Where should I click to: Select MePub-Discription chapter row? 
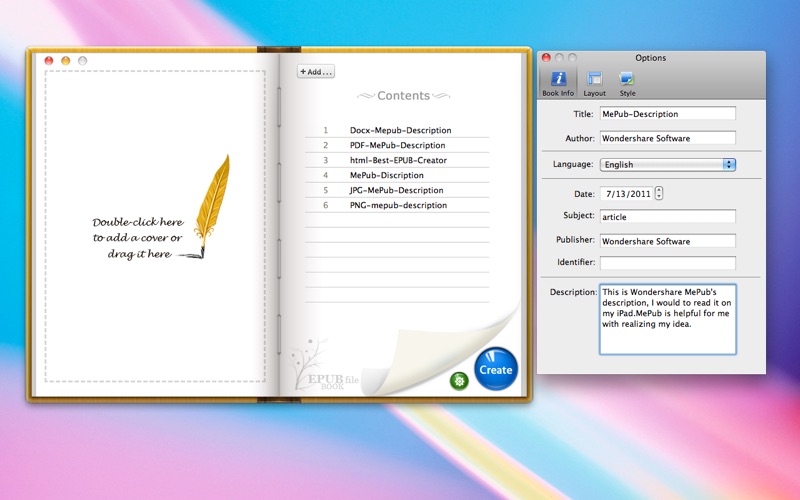(x=397, y=175)
